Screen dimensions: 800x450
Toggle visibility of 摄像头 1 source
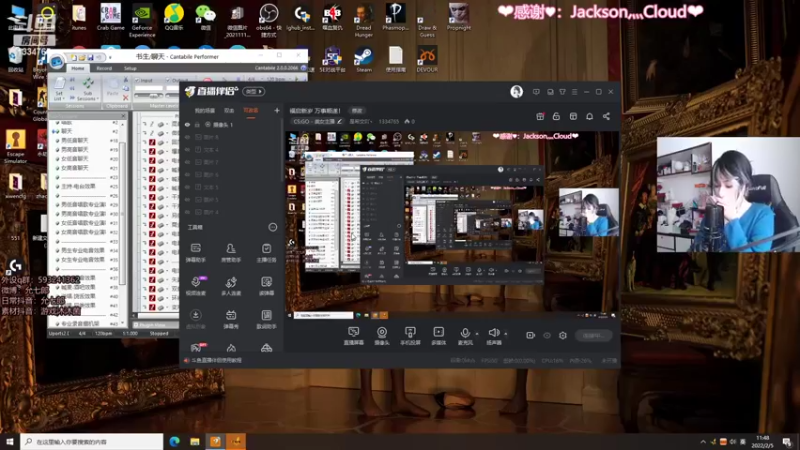[x=187, y=124]
